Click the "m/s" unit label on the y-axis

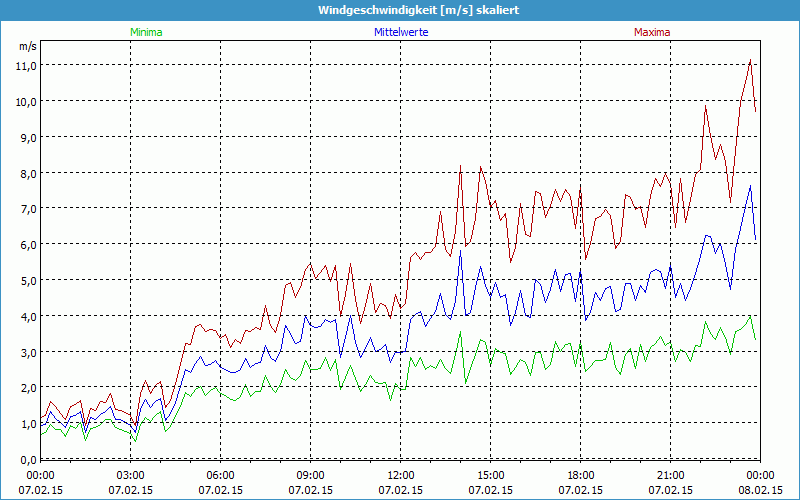point(26,46)
